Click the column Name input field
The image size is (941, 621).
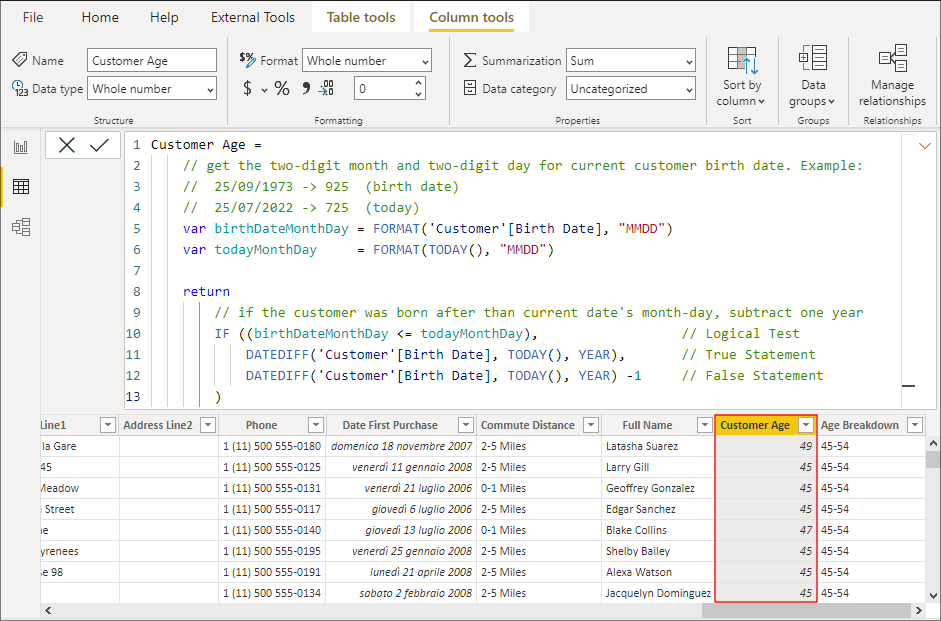[152, 61]
